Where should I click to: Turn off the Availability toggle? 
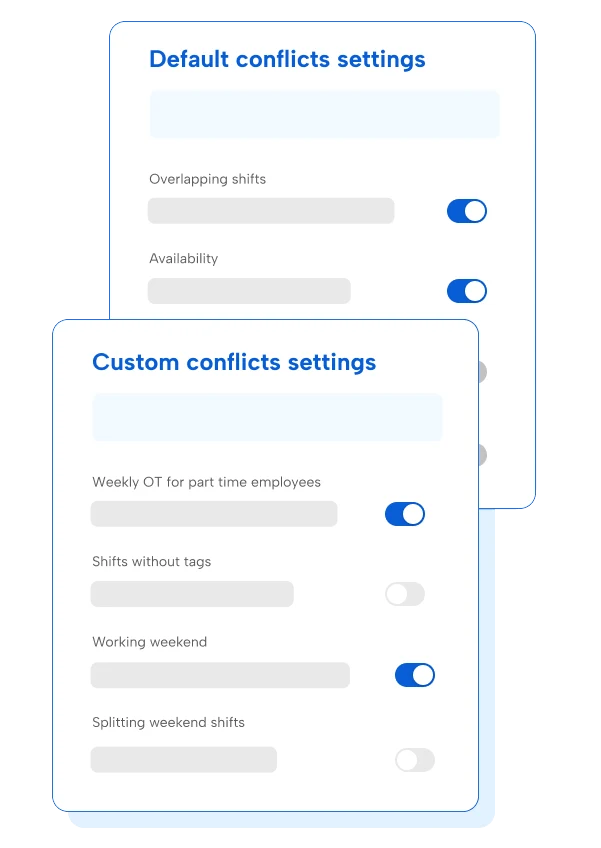pyautogui.click(x=466, y=291)
